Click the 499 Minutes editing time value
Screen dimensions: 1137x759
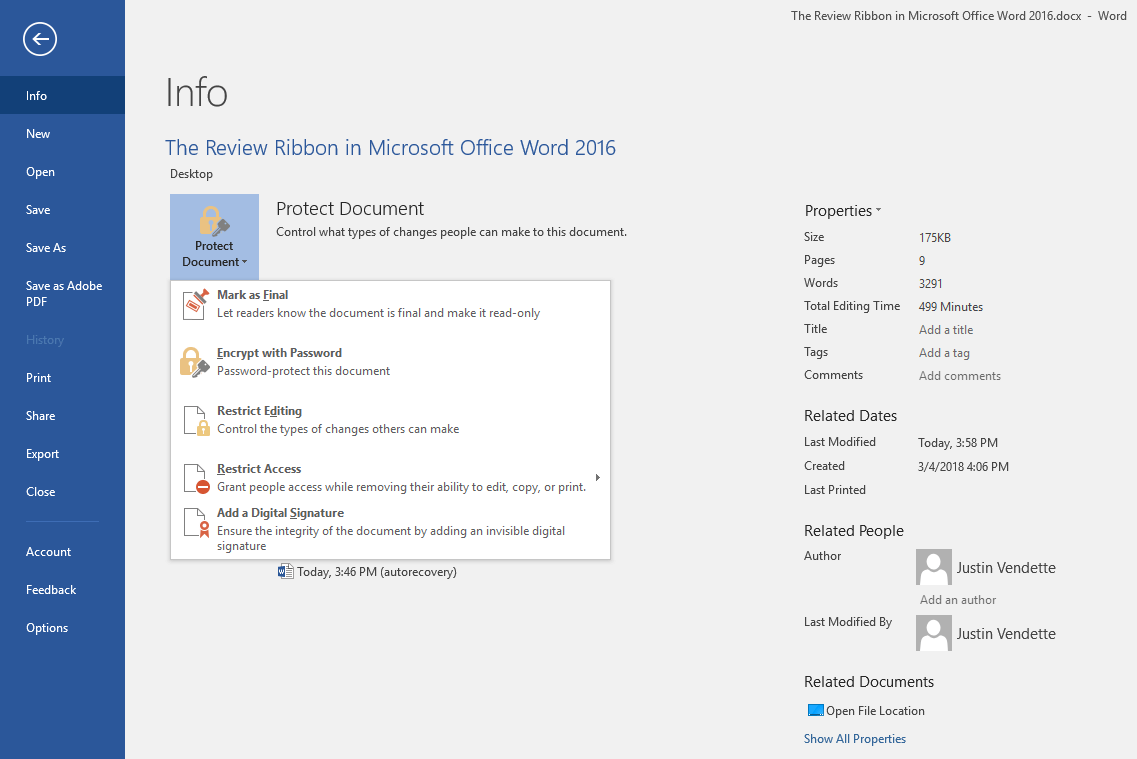[x=951, y=307]
